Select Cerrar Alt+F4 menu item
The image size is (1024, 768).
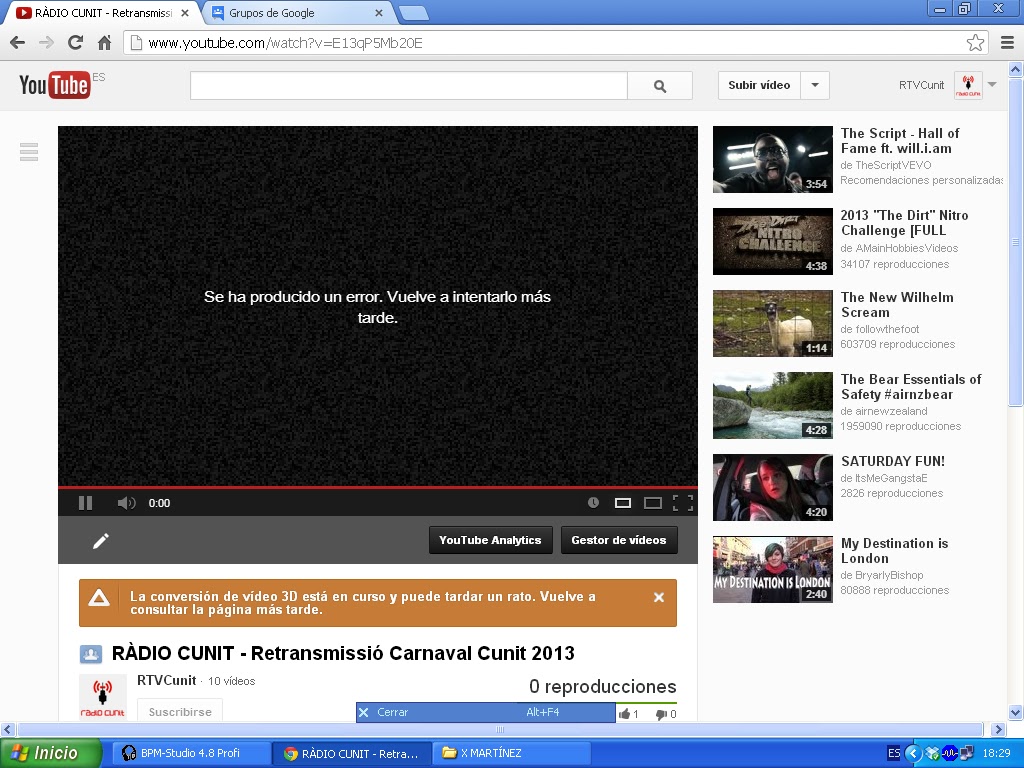pos(486,712)
